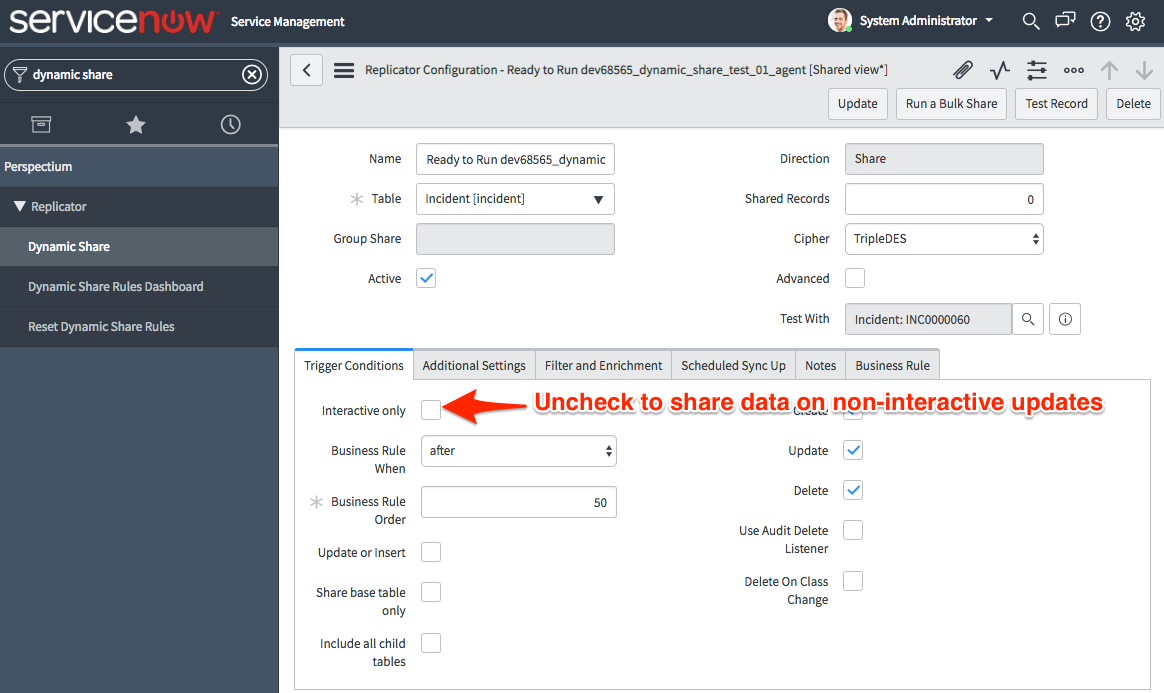
Task: Select the Trigger Conditions tab
Action: (354, 365)
